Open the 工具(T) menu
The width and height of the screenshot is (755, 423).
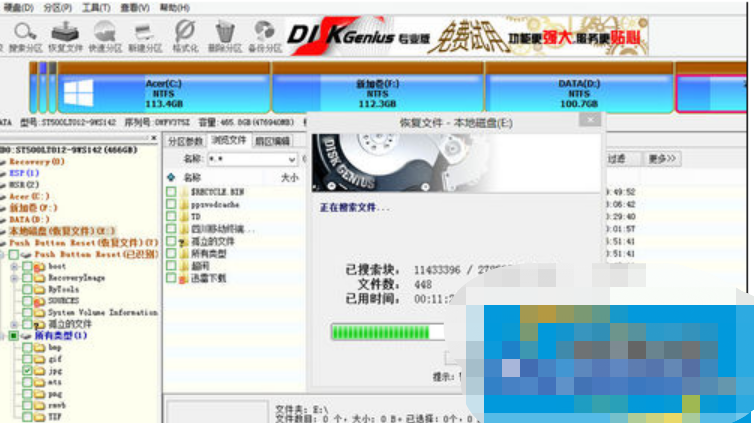(96, 8)
